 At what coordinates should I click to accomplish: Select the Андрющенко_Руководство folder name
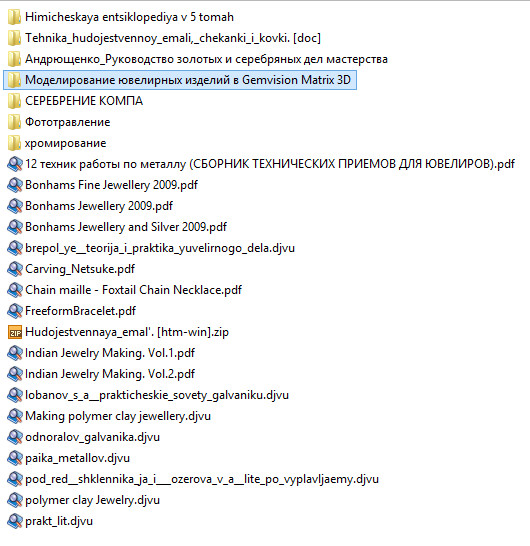click(206, 59)
